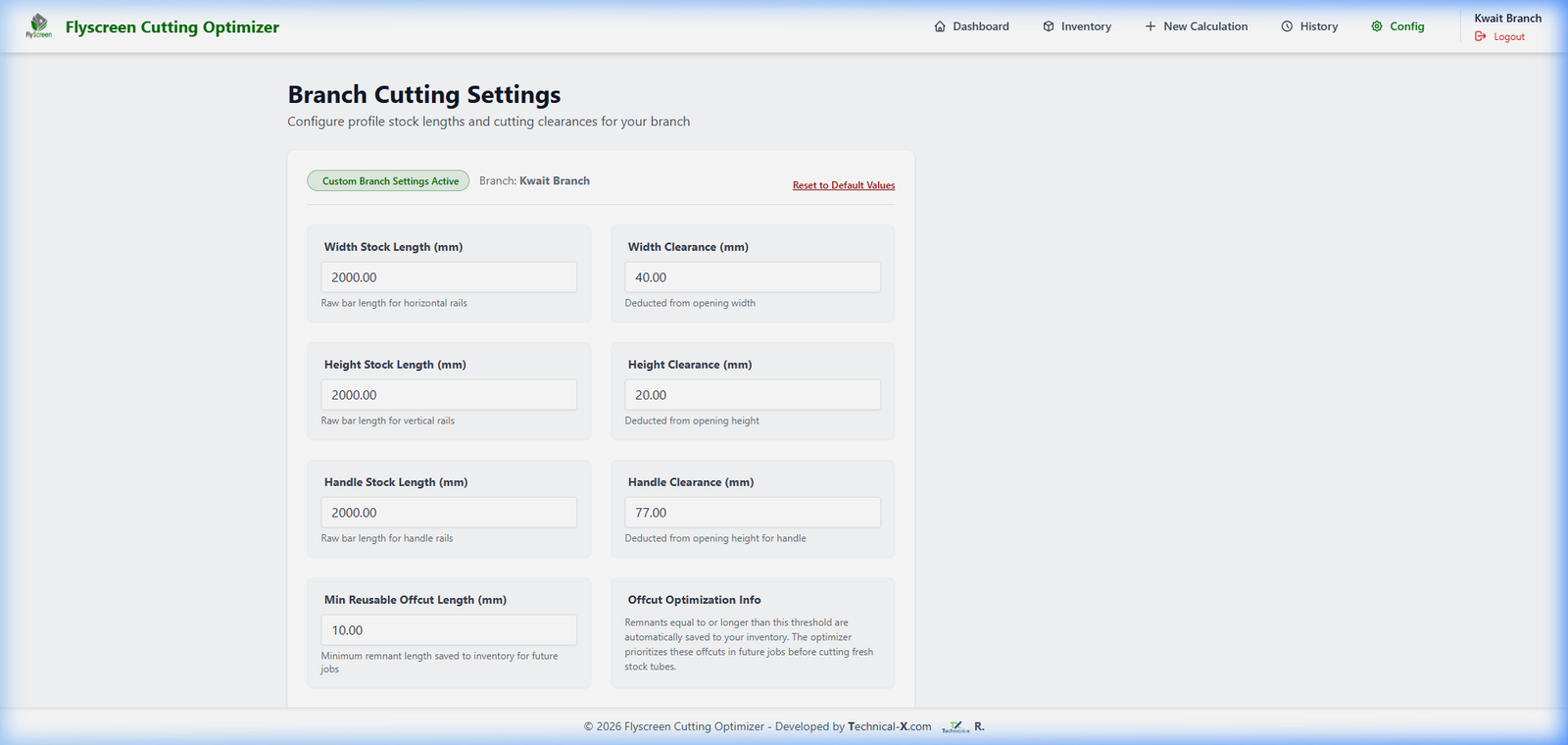Open the Config menu label

[1407, 26]
